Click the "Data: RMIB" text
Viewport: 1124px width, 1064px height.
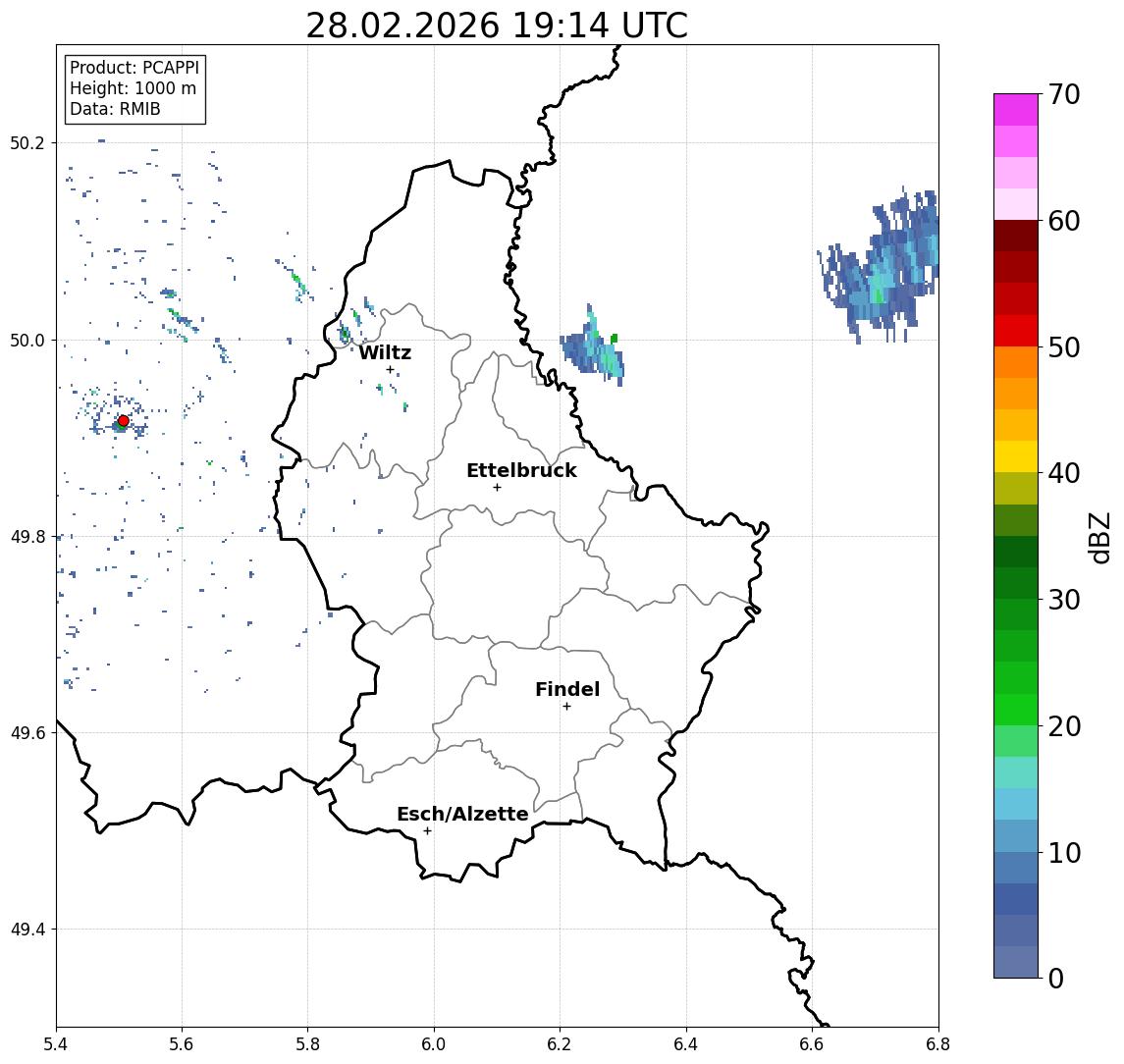pos(115,109)
